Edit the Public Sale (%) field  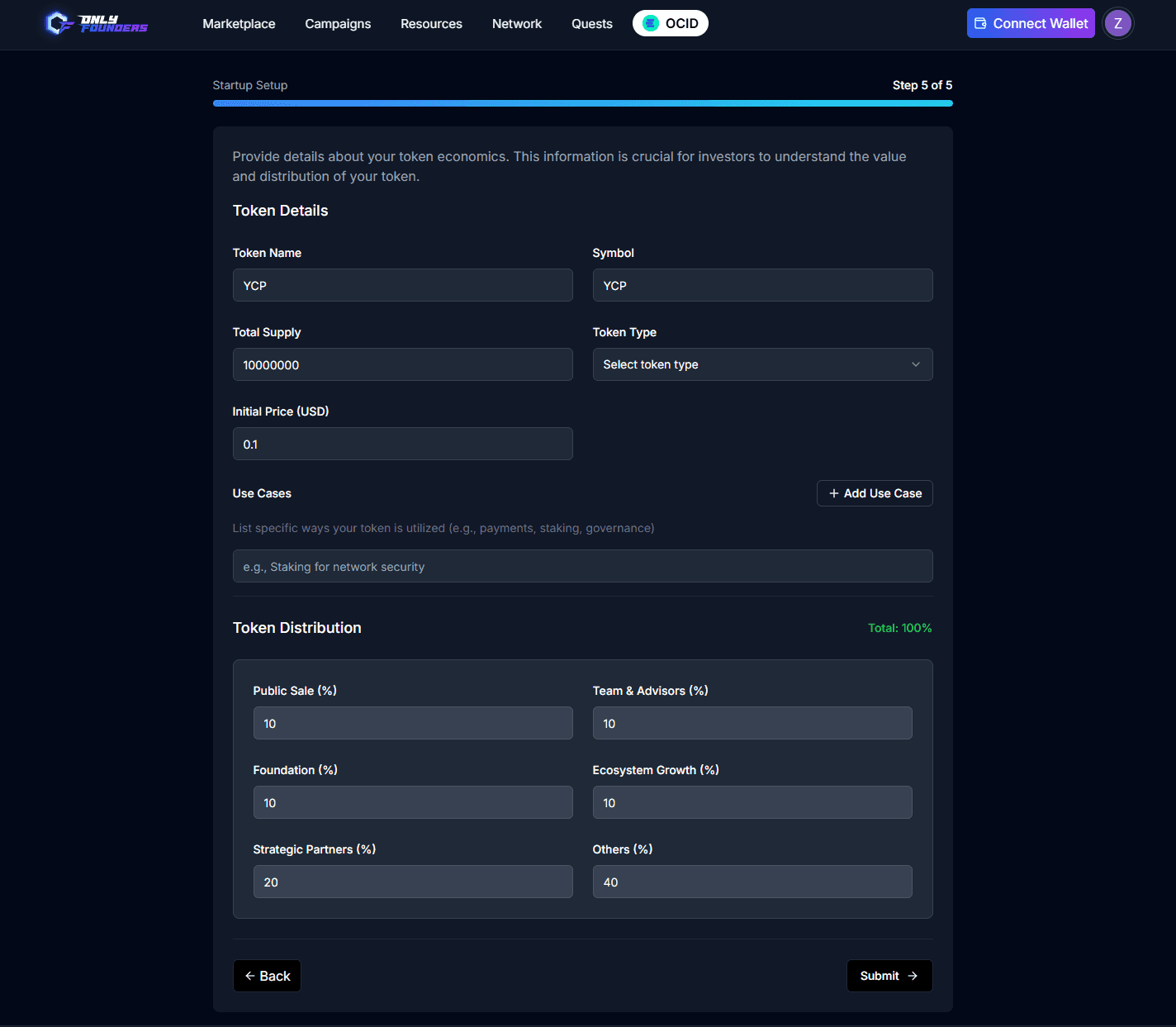click(x=413, y=723)
